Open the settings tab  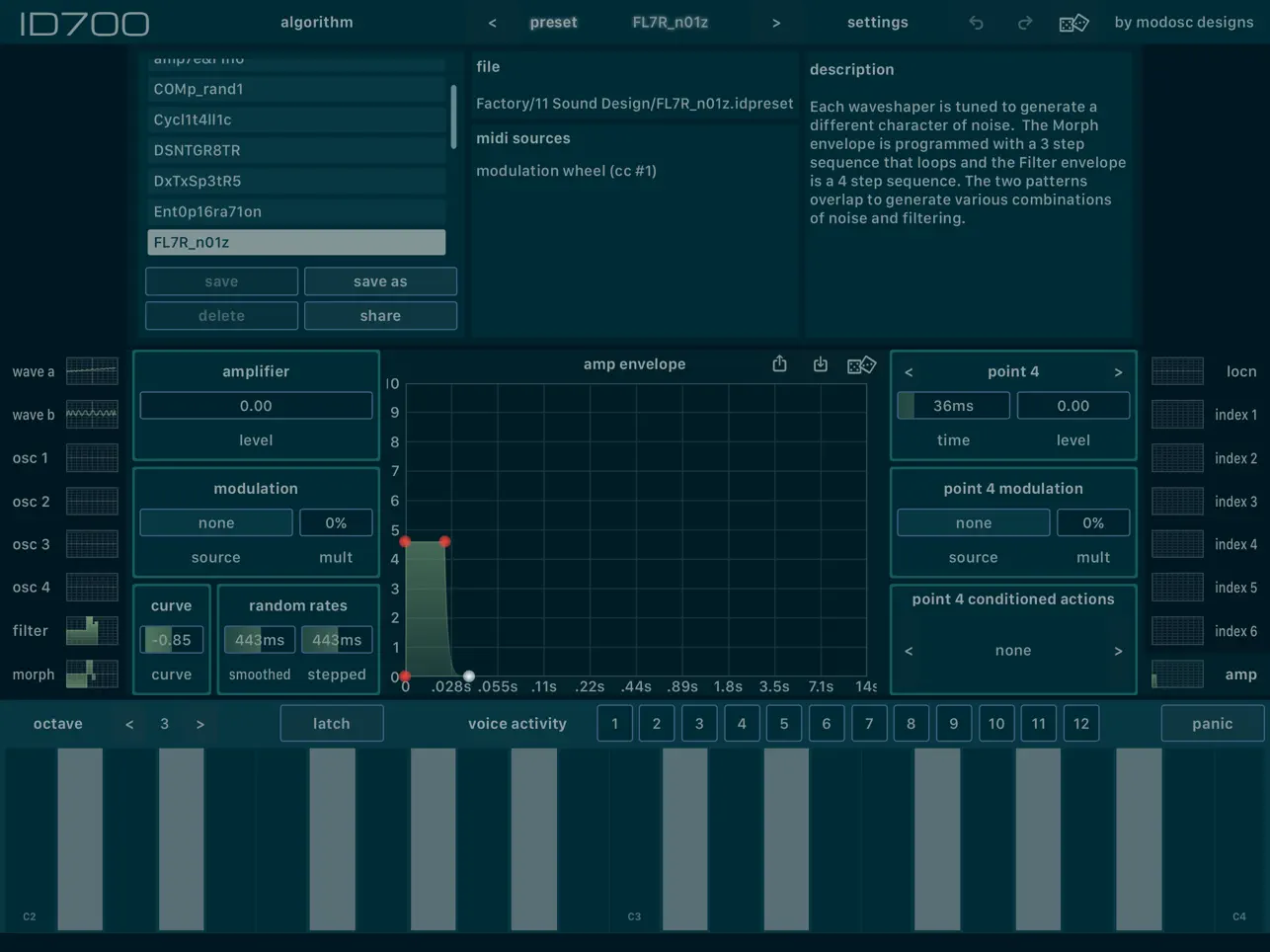pyautogui.click(x=877, y=22)
